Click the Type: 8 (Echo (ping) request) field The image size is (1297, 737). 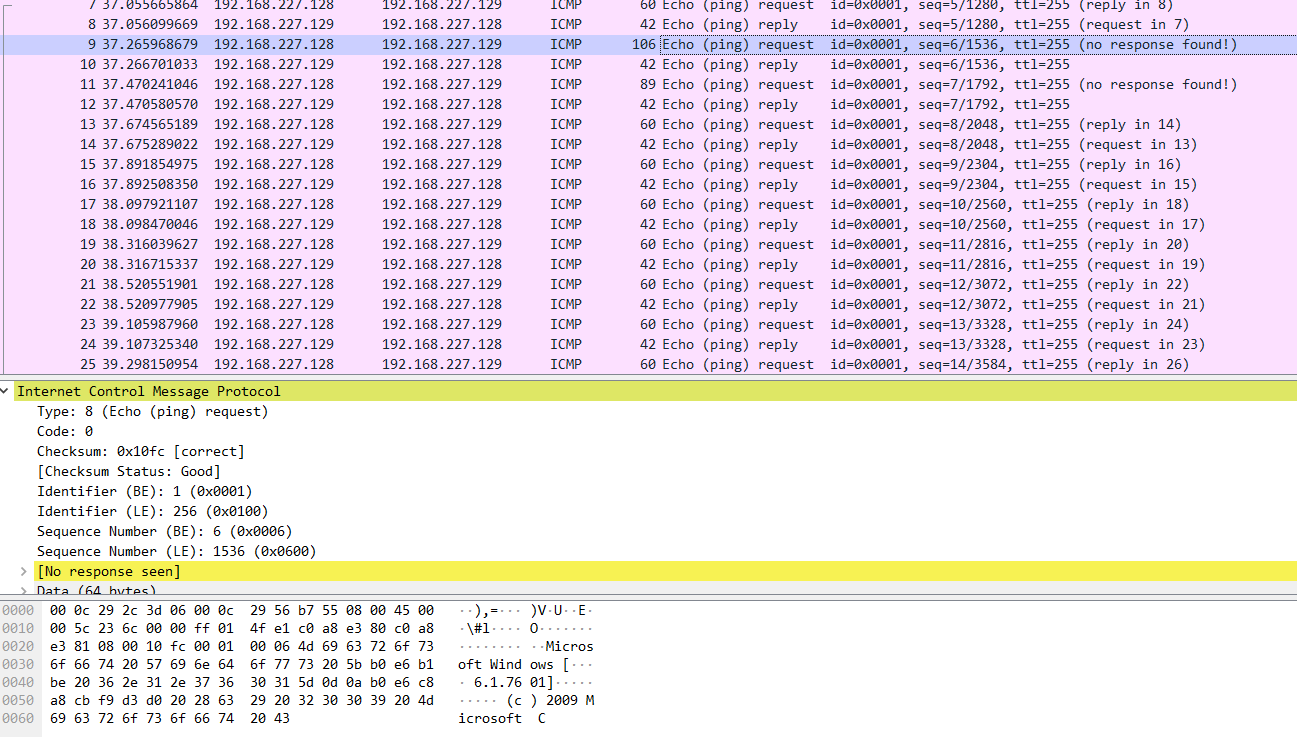pyautogui.click(x=152, y=411)
